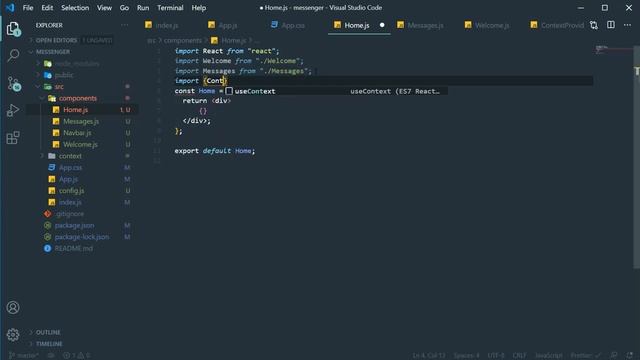Expand the public folder
This screenshot has height=360, width=640.
(64, 75)
